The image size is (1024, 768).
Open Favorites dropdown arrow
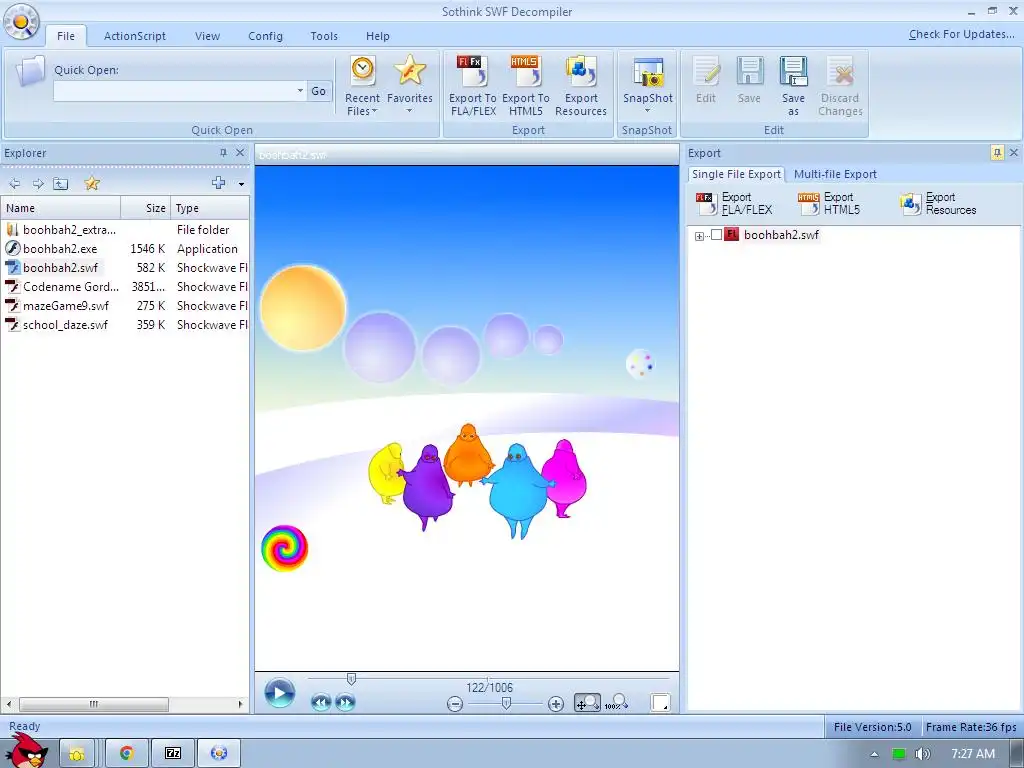pyautogui.click(x=409, y=111)
